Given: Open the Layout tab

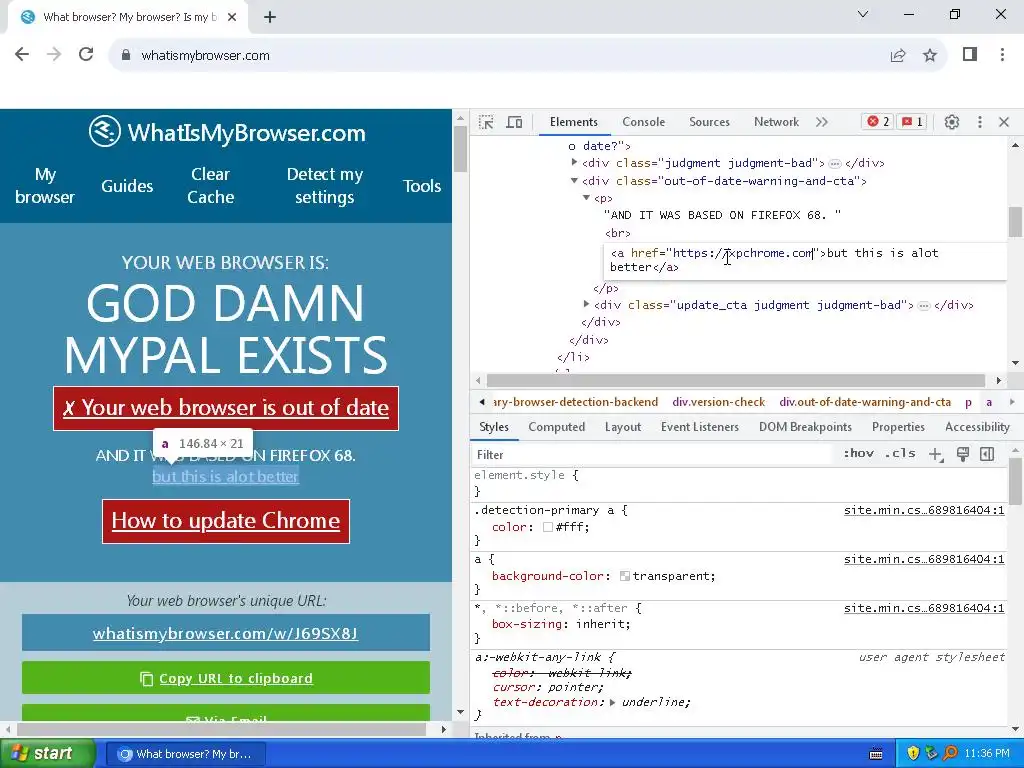Looking at the screenshot, I should pos(622,427).
